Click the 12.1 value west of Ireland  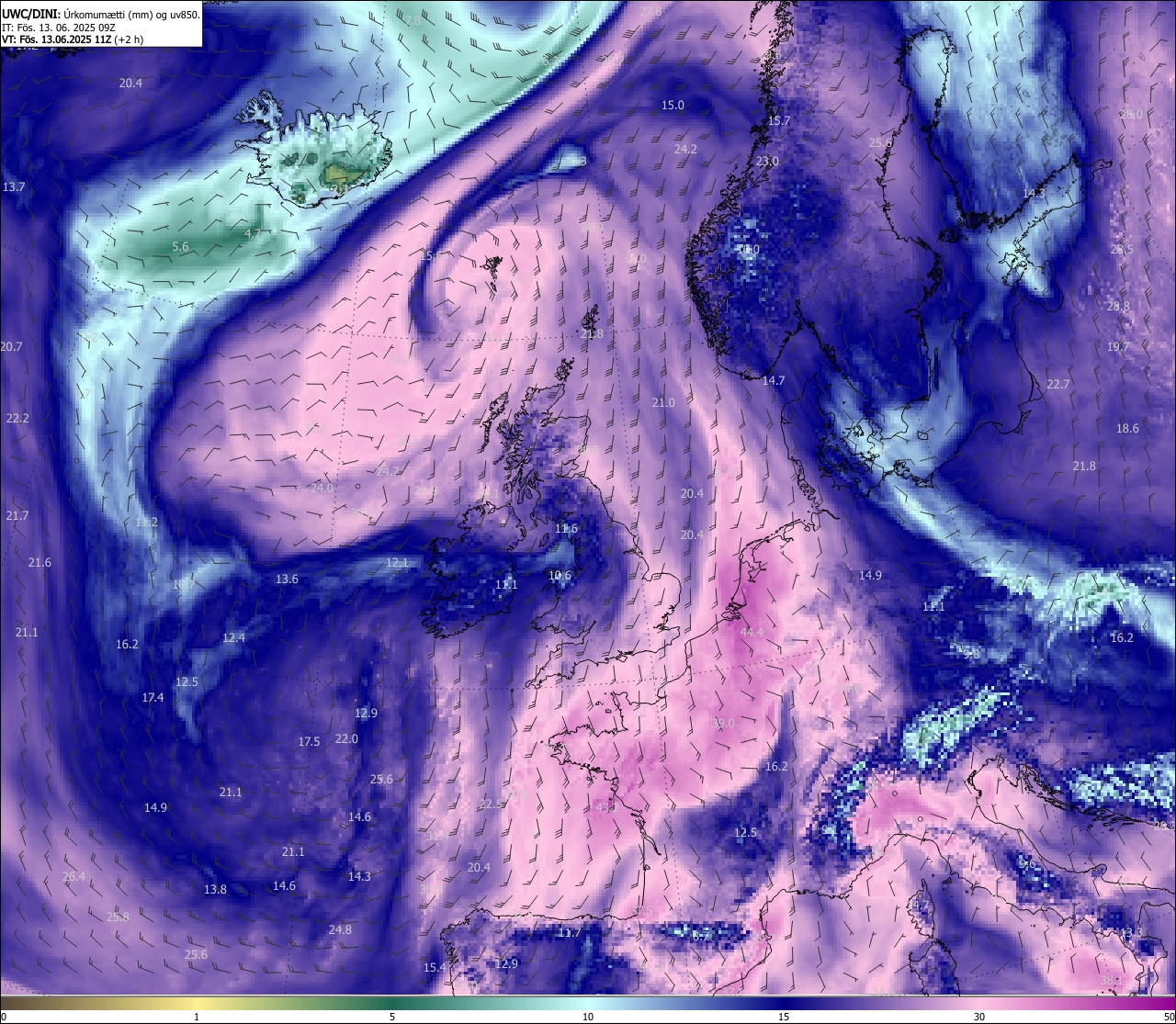click(397, 562)
